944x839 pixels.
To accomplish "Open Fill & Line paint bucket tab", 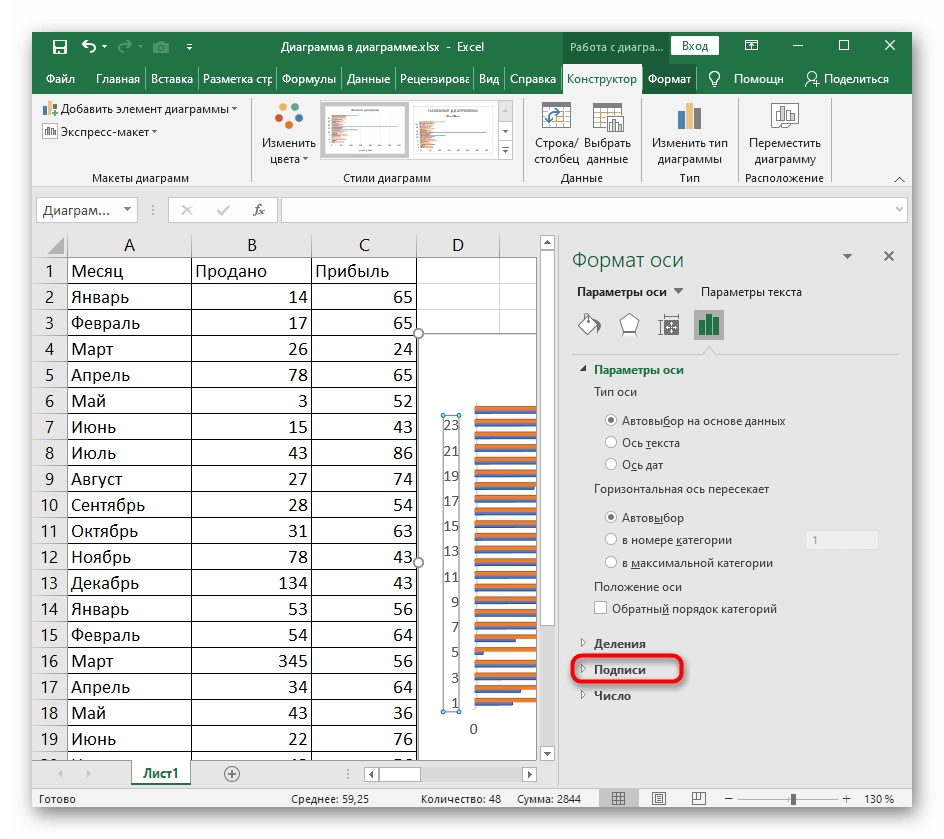I will (589, 325).
